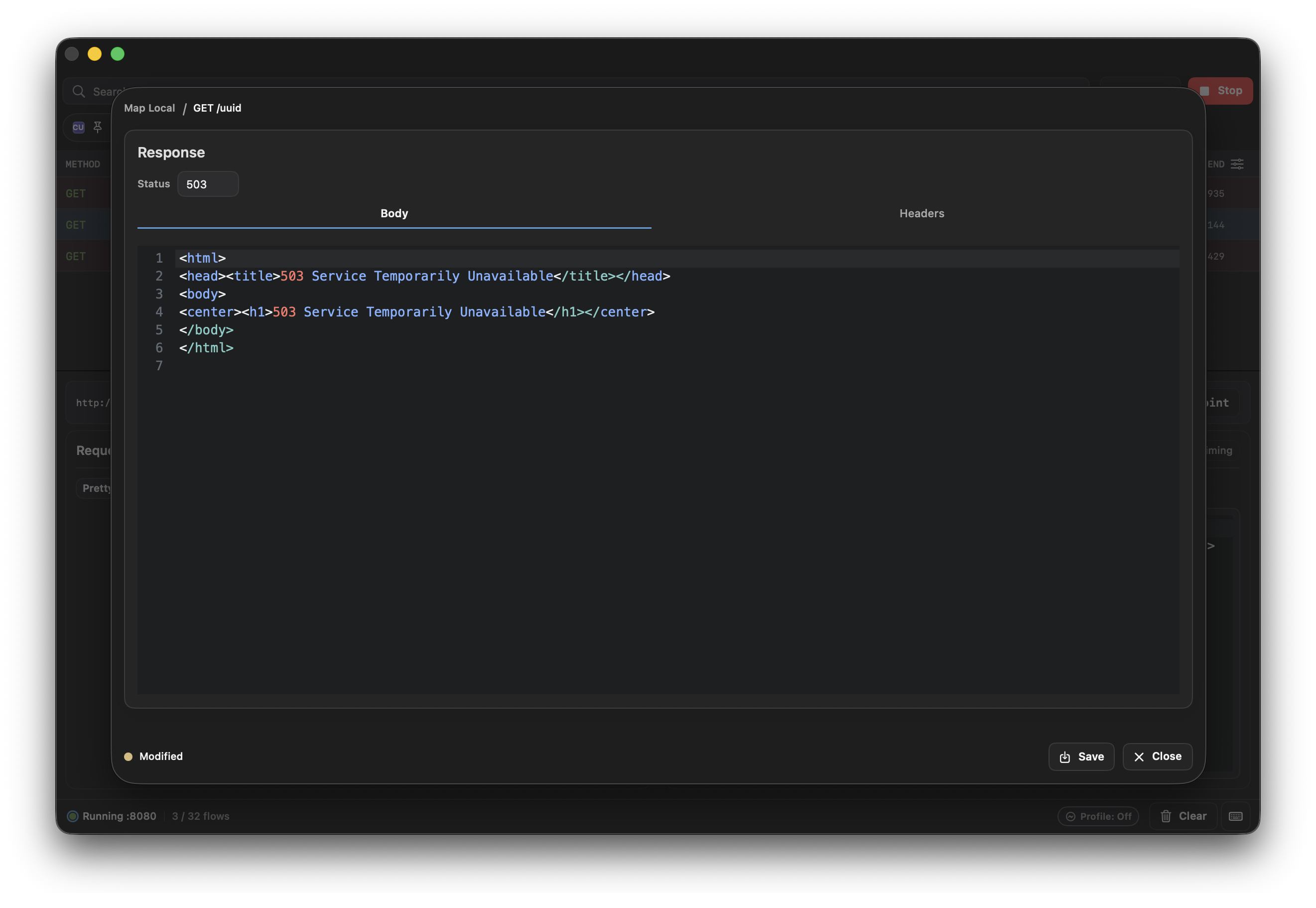Viewport: 1316px width, 908px height.
Task: Edit the Status code field showing 503
Action: 208,184
